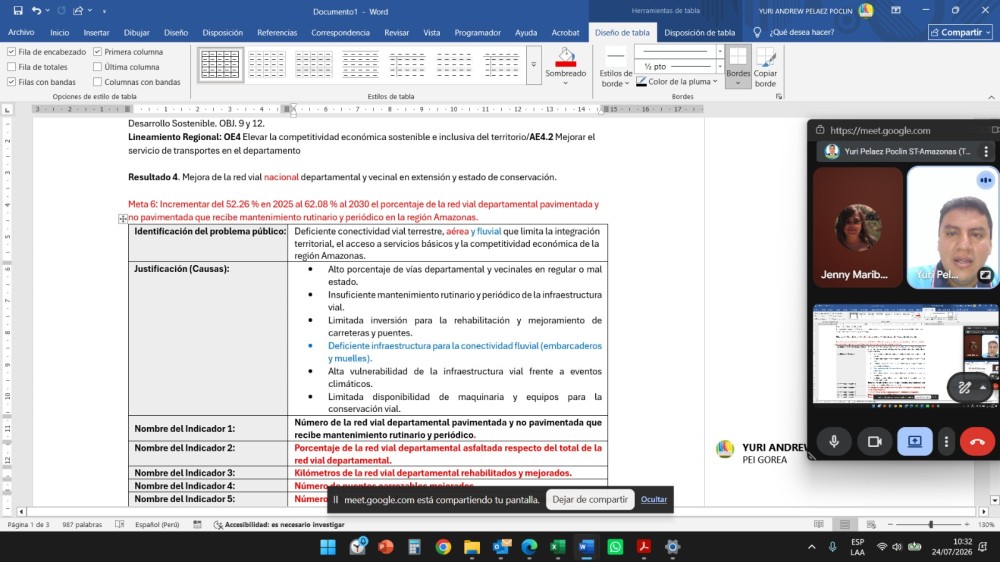The height and width of the screenshot is (562, 1000).
Task: Undo the last action in the title bar
Action: [x=36, y=11]
